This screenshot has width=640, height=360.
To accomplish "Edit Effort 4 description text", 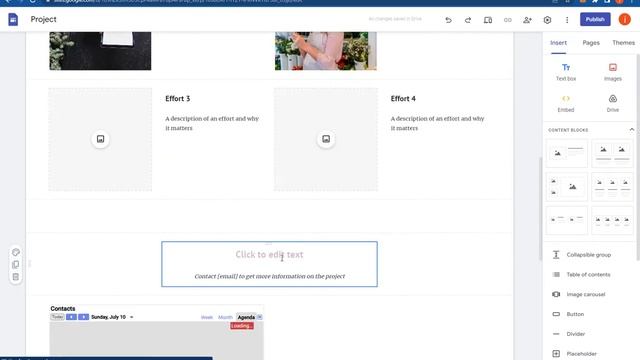I will [x=438, y=123].
